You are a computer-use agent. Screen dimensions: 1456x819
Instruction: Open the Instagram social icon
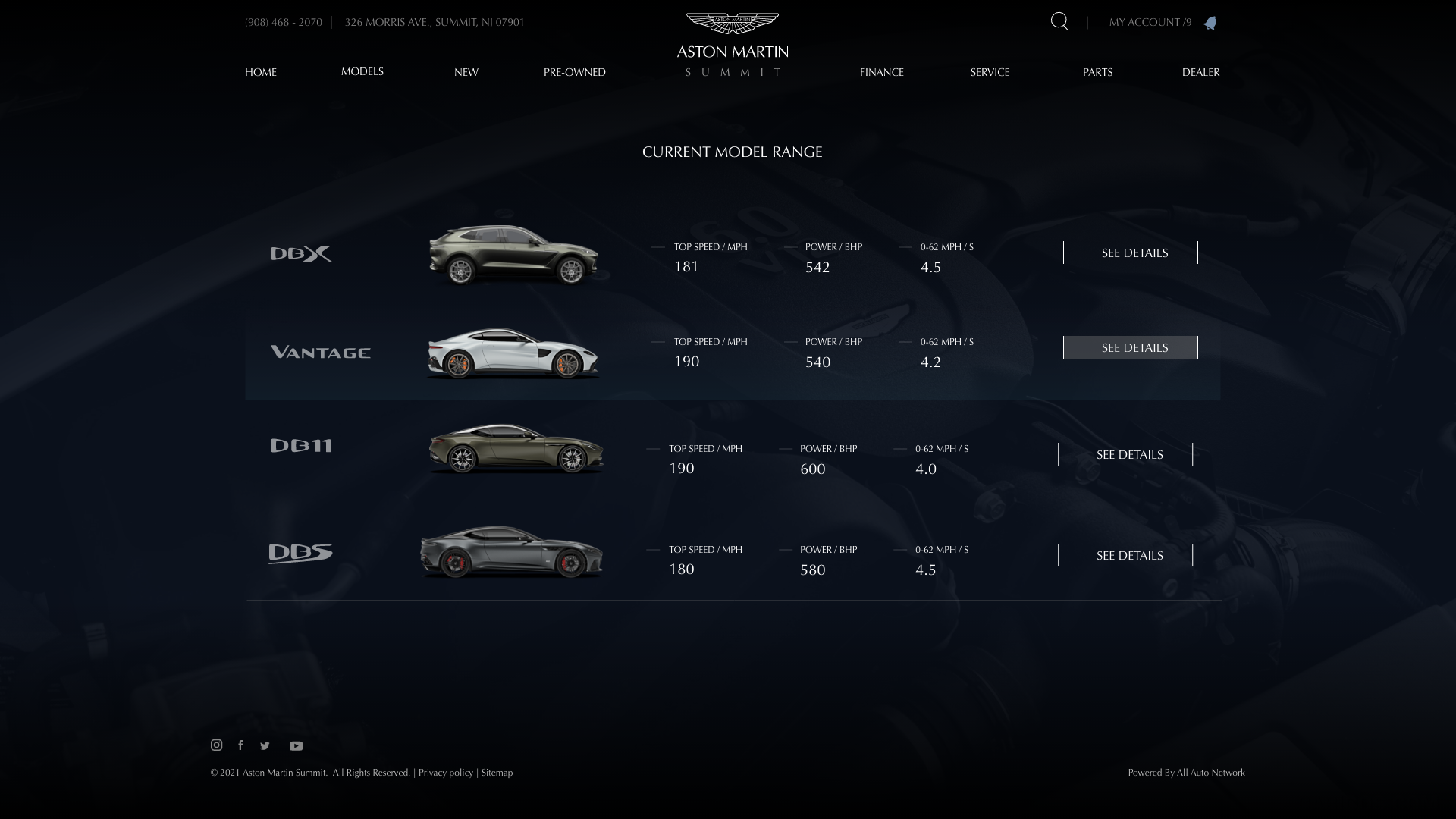point(216,745)
